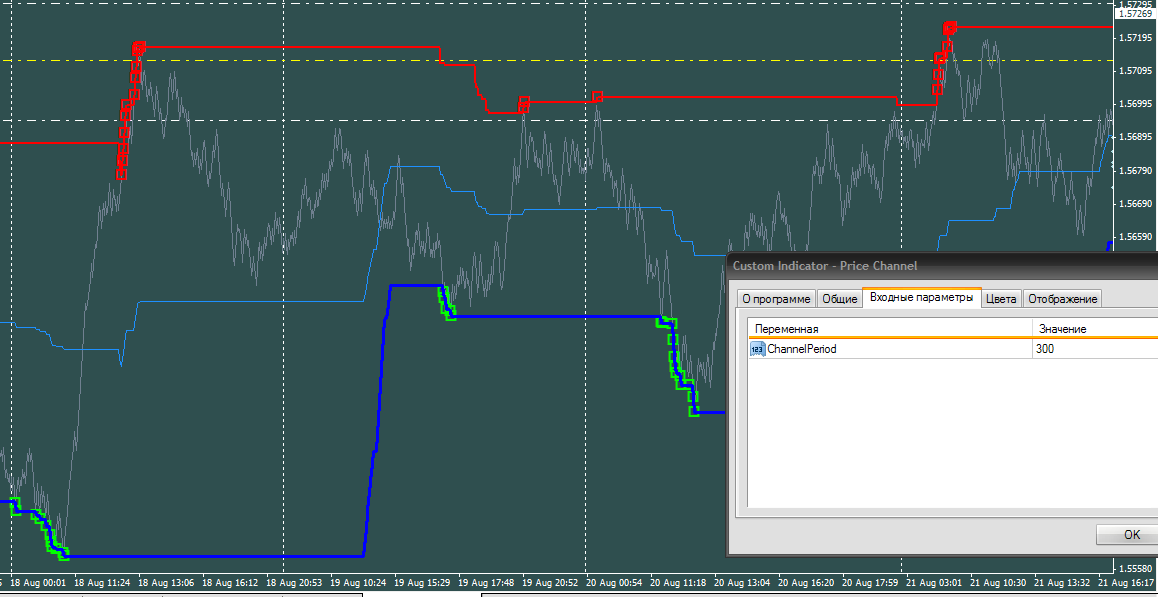Click the ChannelPeriod value 300
The image size is (1158, 597).
(x=1045, y=349)
